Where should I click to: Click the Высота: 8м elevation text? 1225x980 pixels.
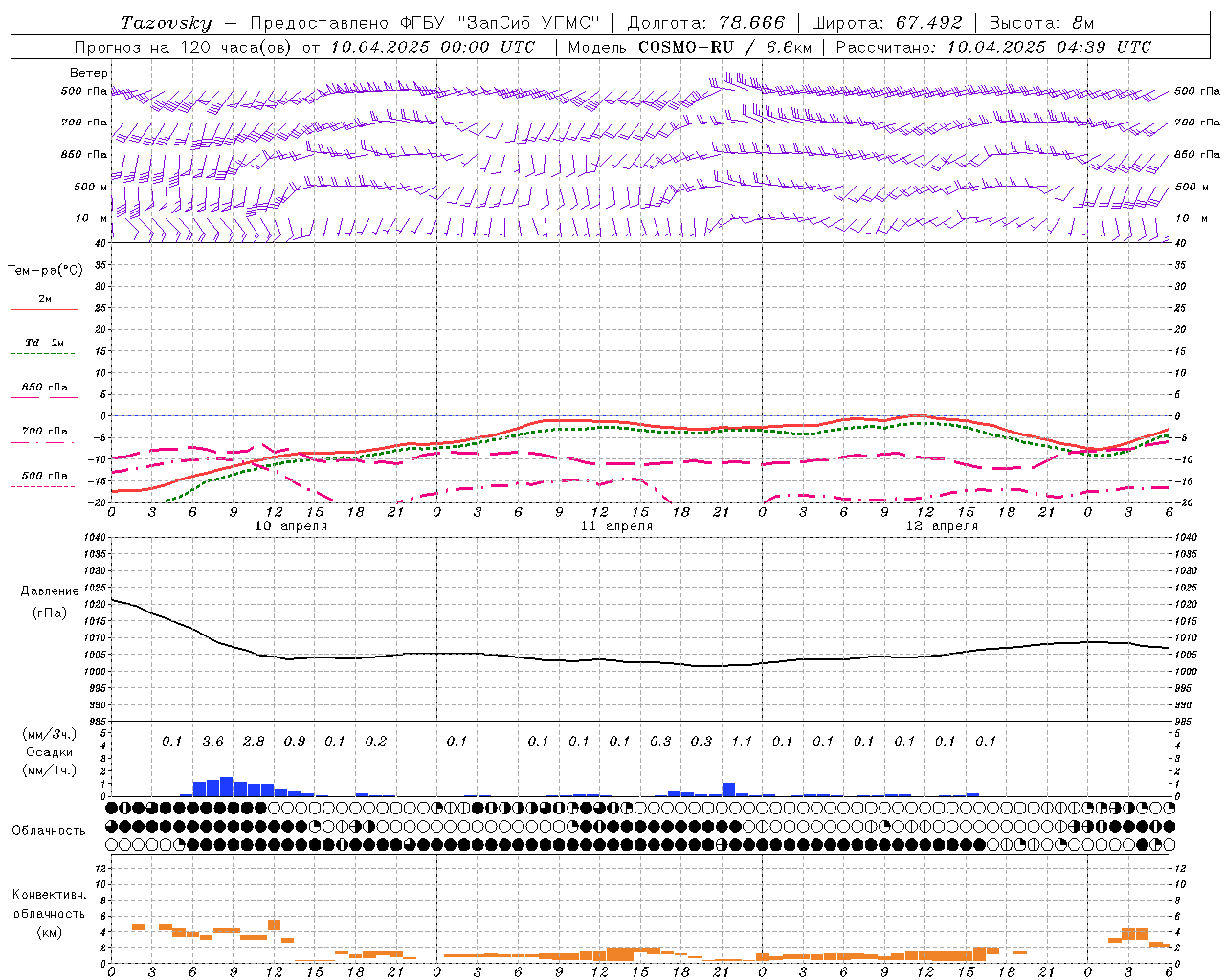1041,23
